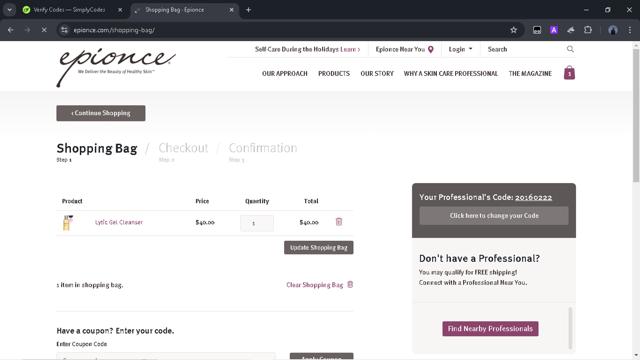Click the search magnifier icon
640x360 pixels.
click(x=570, y=49)
